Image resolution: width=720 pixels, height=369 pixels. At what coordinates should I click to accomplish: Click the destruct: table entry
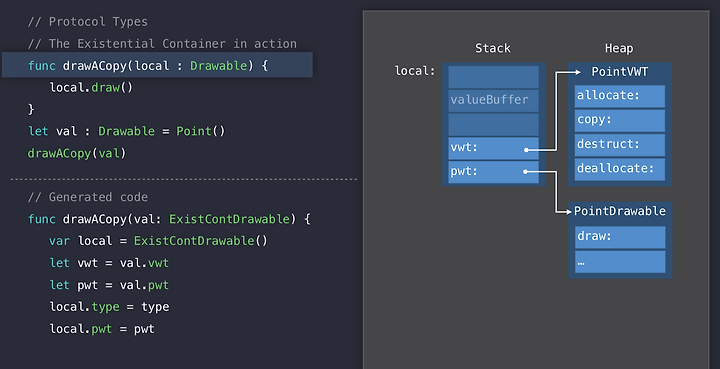tap(620, 145)
